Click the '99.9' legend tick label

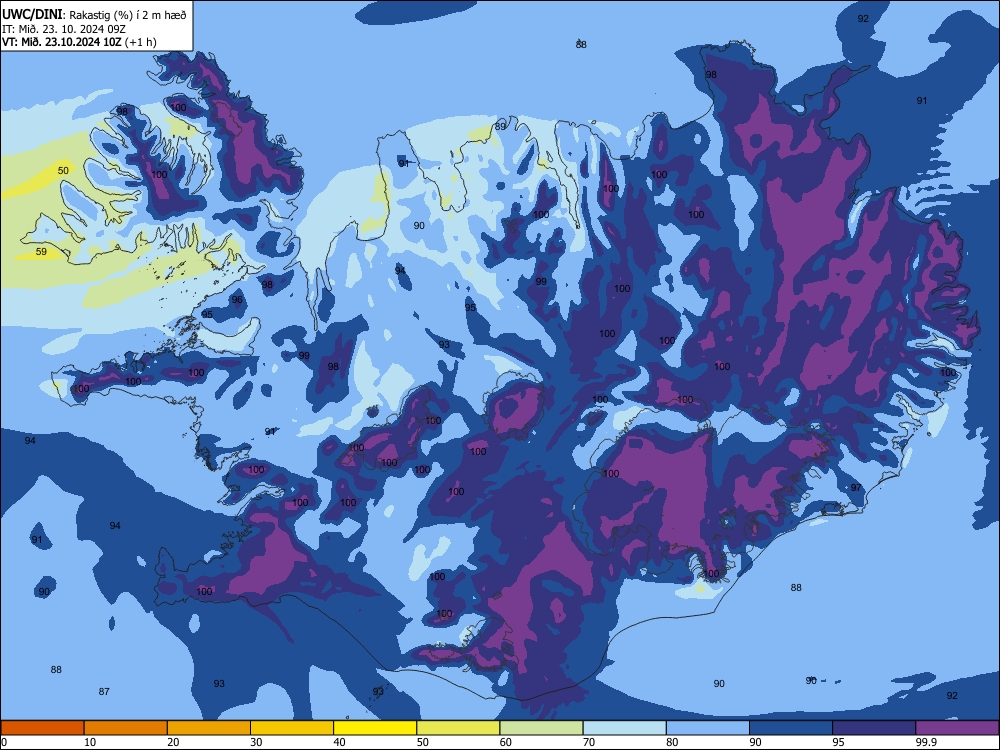click(926, 742)
